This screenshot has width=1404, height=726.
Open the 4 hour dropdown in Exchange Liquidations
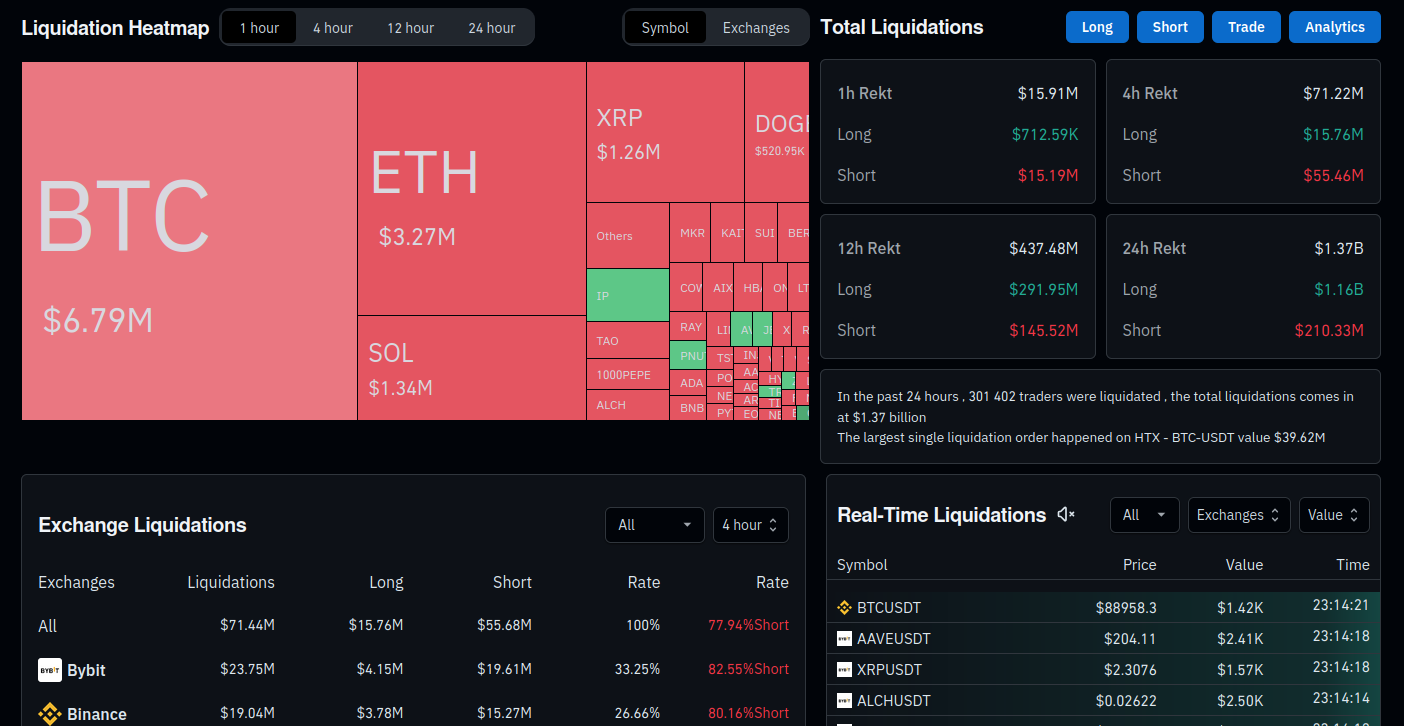[750, 525]
